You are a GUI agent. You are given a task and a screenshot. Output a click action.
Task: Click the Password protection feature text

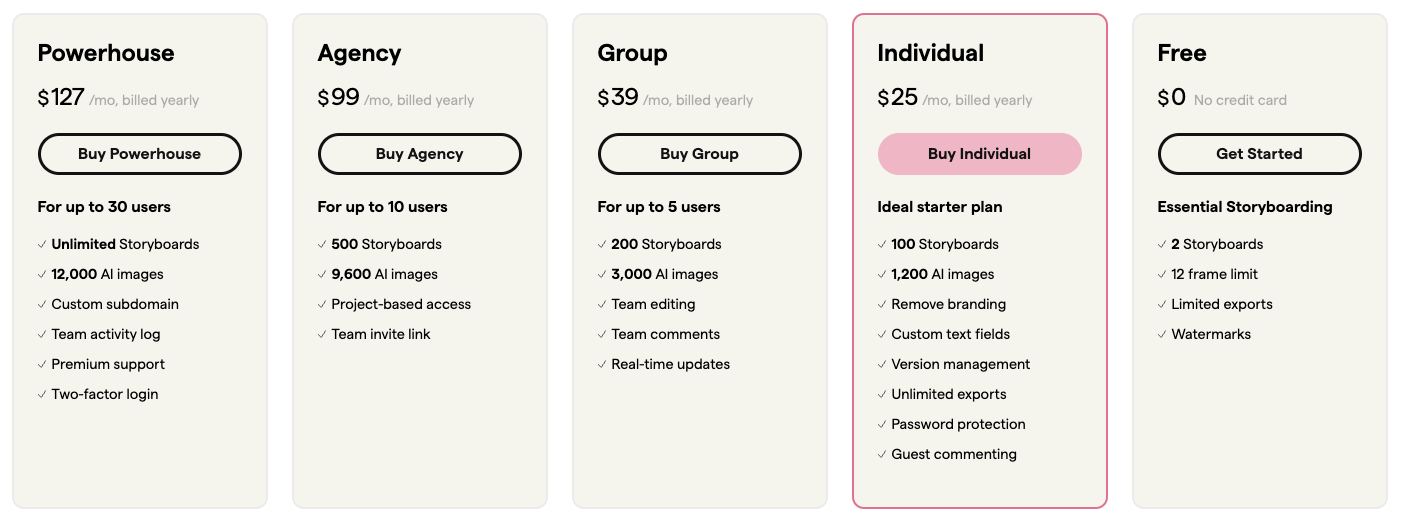point(958,424)
